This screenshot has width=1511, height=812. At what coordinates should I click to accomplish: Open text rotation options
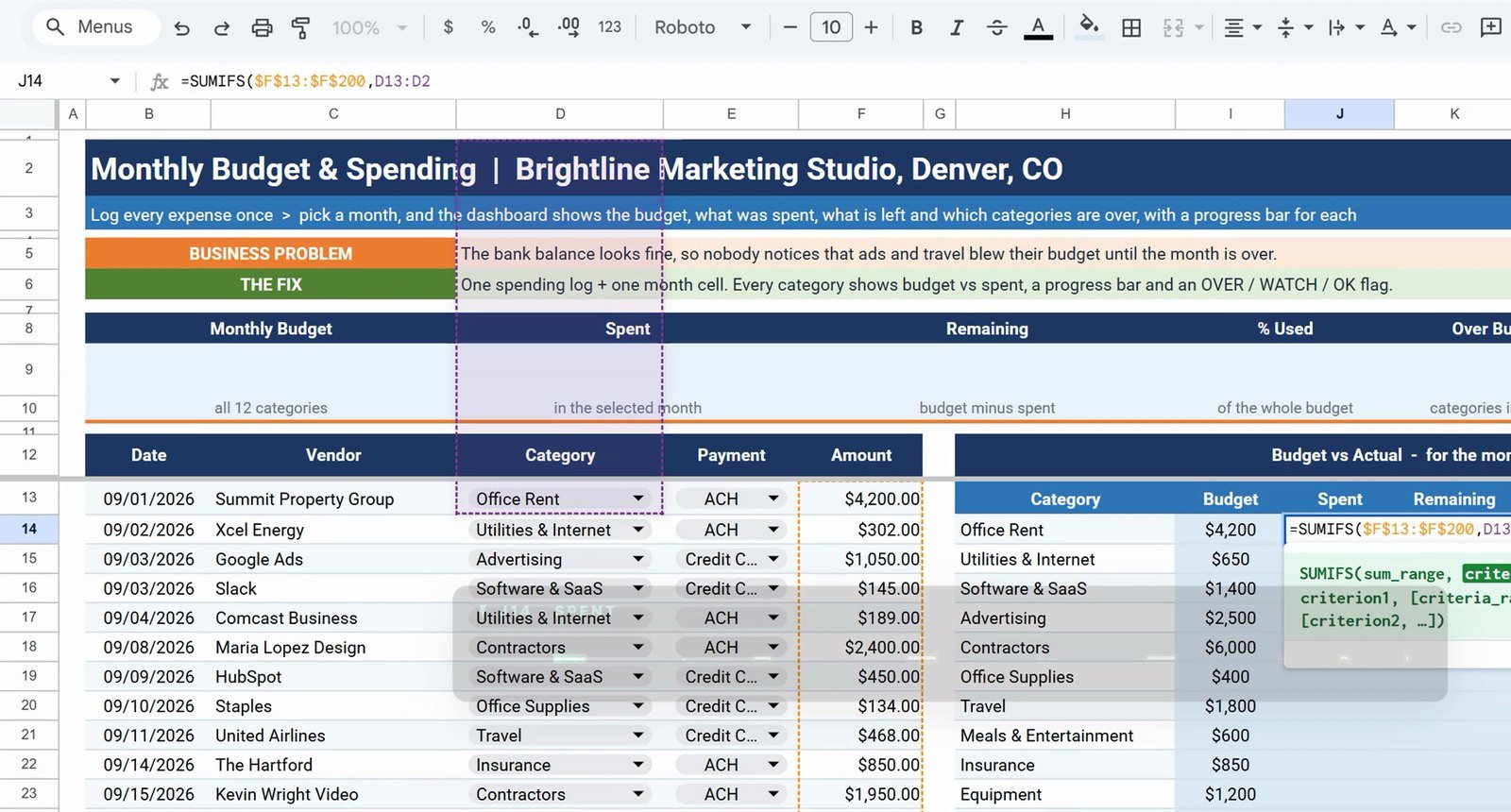click(x=1398, y=27)
